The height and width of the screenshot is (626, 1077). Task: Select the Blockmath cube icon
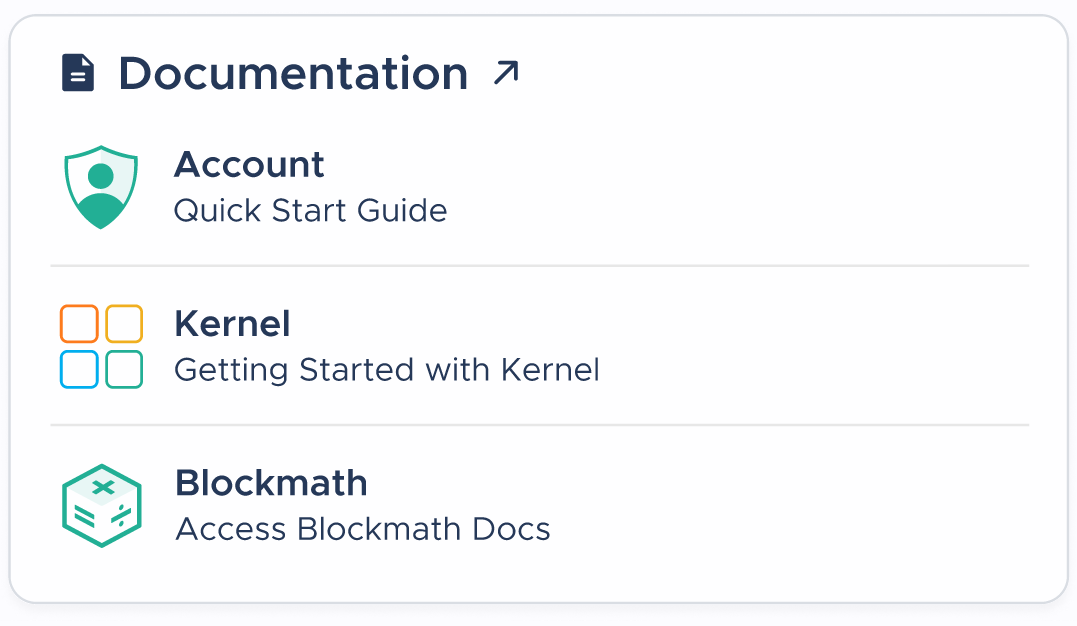coord(102,506)
